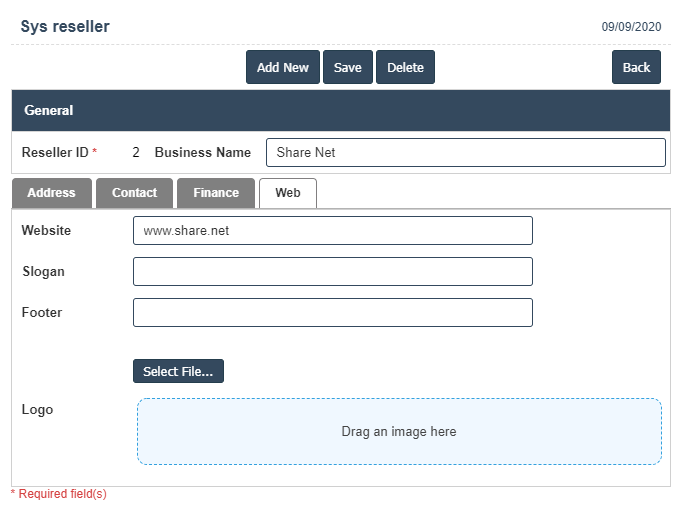Image resolution: width=684 pixels, height=512 pixels.
Task: Open the Contact tab
Action: coord(134,193)
